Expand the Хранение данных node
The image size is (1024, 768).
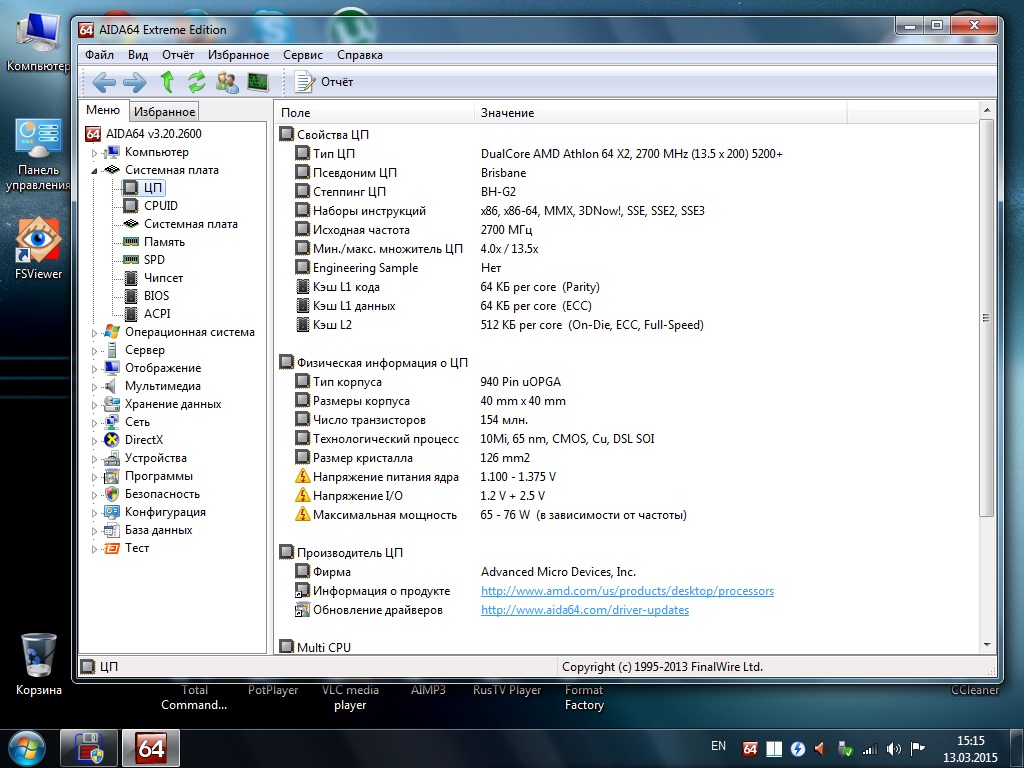tap(94, 404)
